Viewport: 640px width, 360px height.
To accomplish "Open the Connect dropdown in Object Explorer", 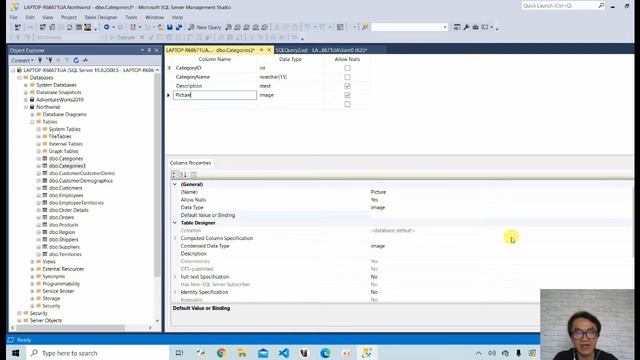I will [22, 60].
